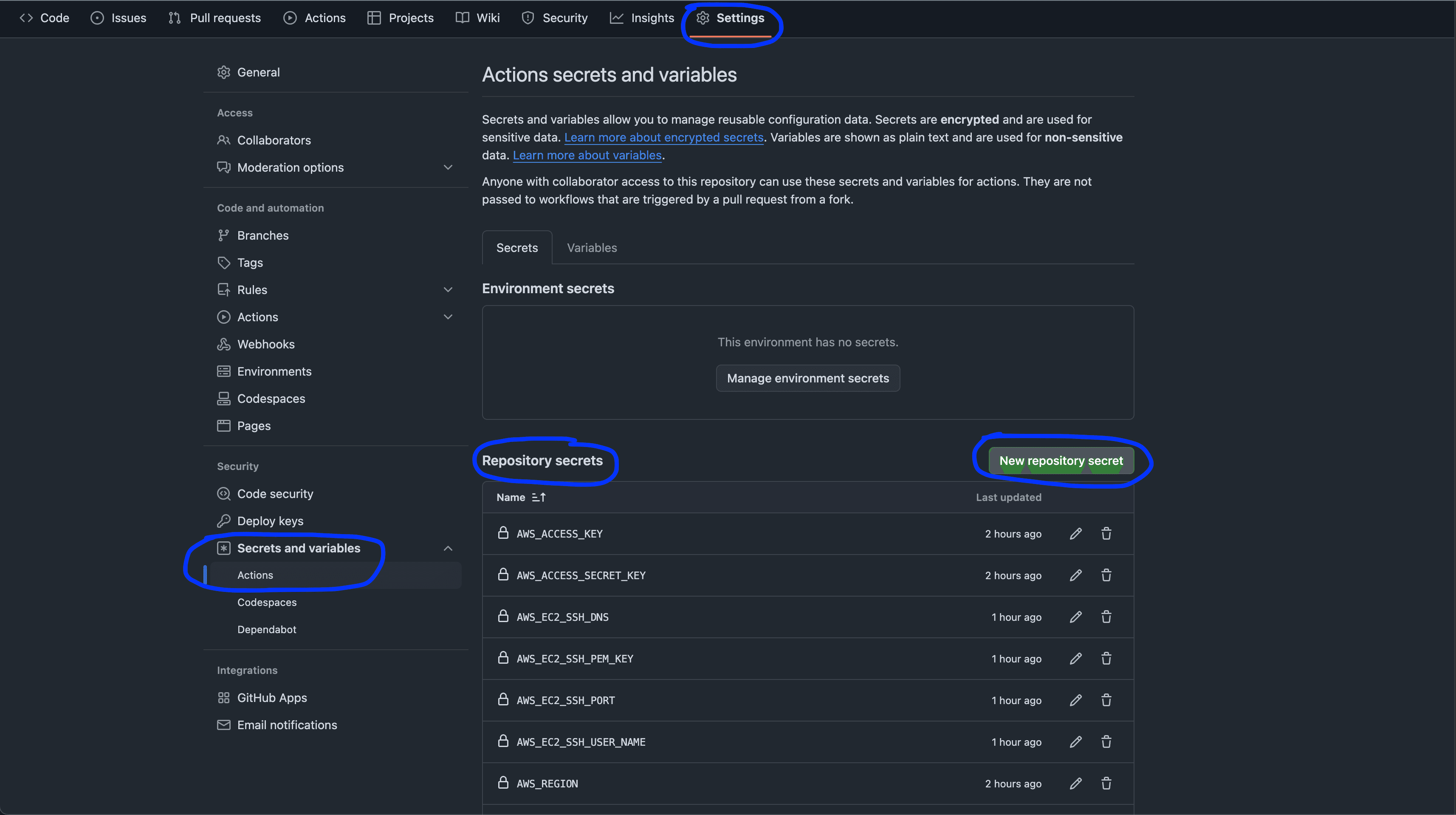The image size is (1456, 815).
Task: Click the Pages browser icon
Action: click(x=224, y=425)
